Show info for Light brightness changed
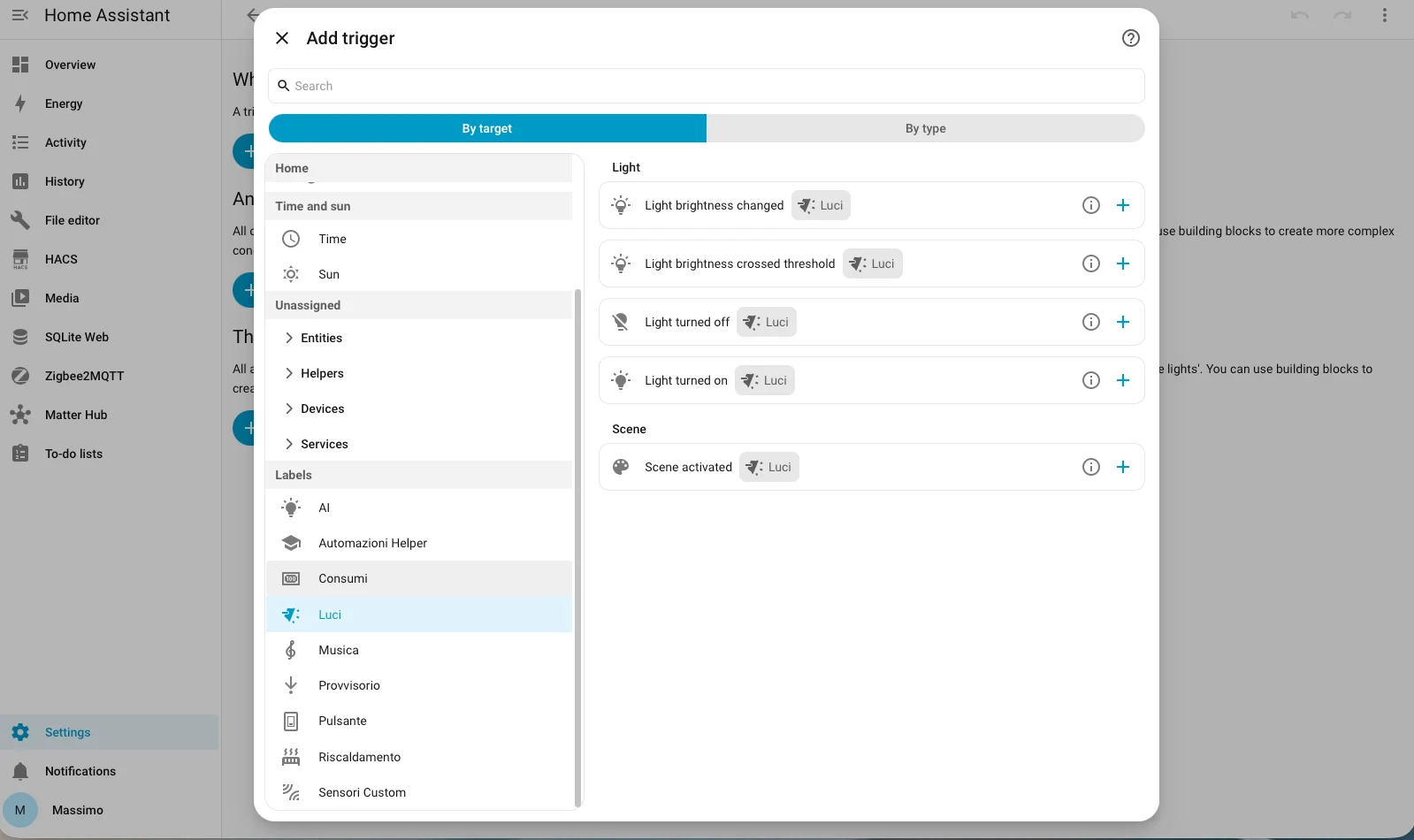Image resolution: width=1414 pixels, height=840 pixels. 1090,205
